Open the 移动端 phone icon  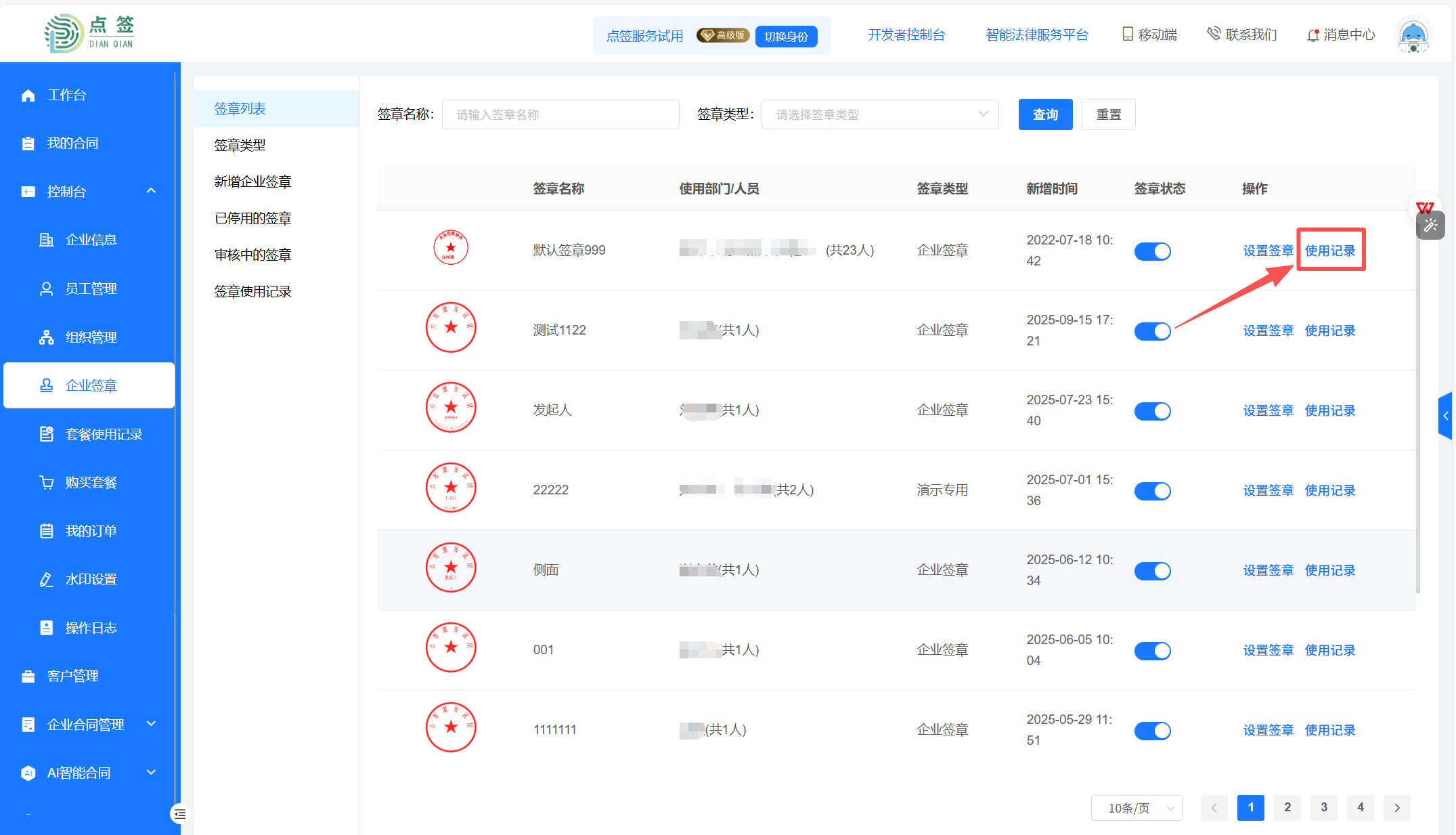(1127, 34)
